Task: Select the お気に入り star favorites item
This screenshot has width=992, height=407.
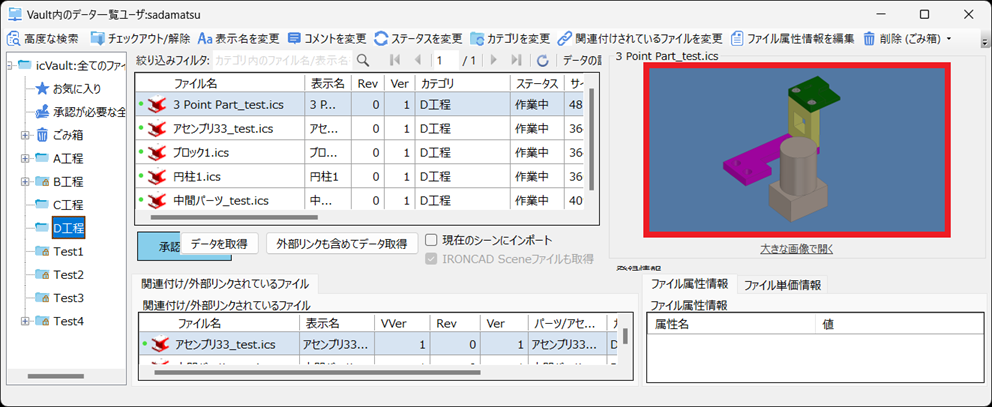Action: point(68,89)
